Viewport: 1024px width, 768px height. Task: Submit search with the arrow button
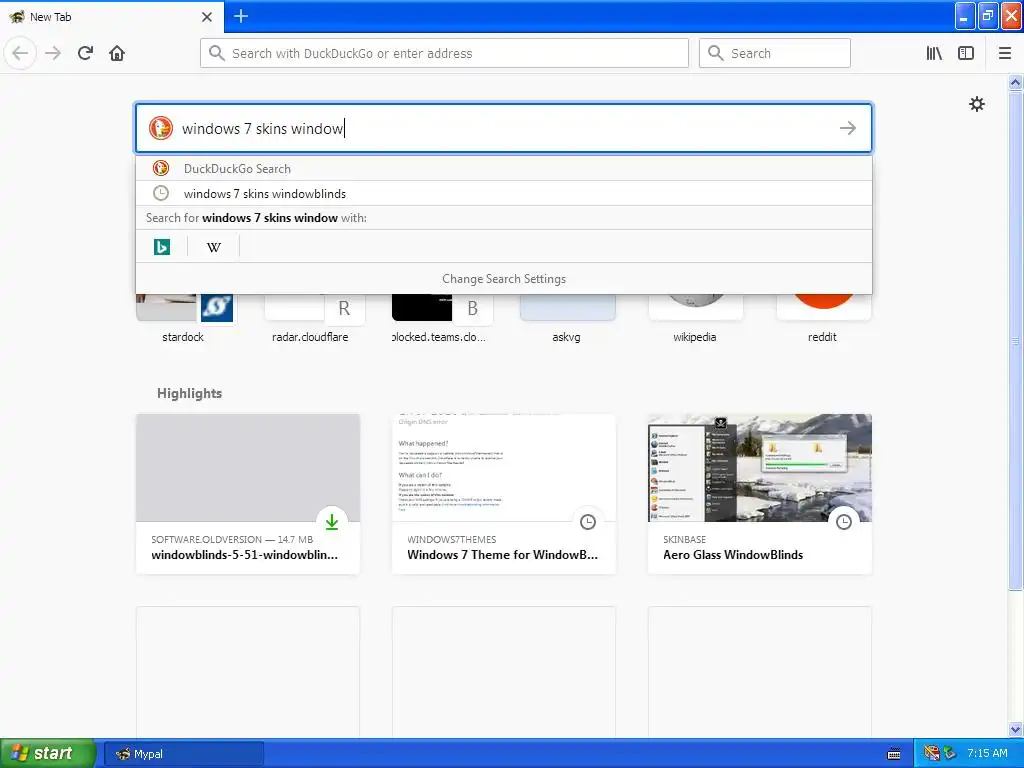tap(847, 128)
